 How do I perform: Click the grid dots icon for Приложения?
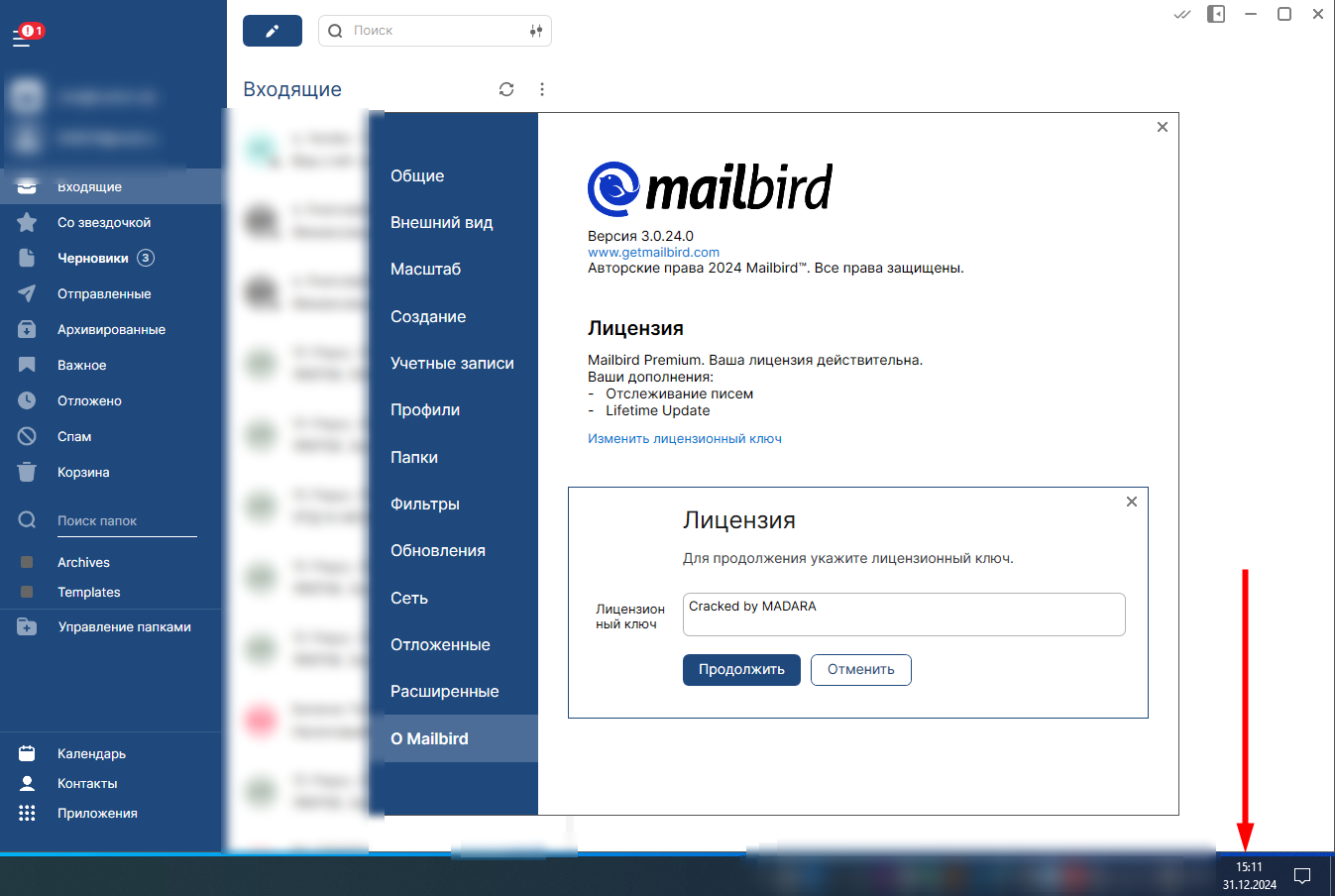point(27,813)
